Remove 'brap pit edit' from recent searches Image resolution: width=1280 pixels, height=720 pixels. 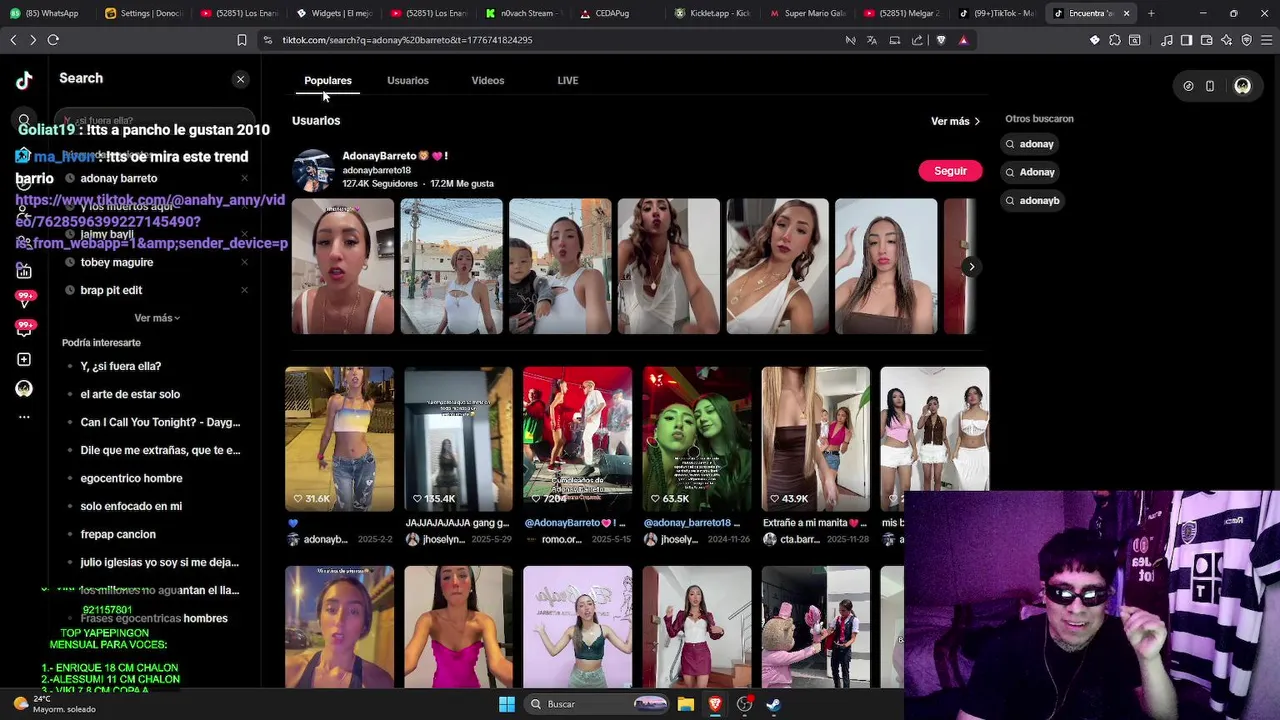pos(244,290)
